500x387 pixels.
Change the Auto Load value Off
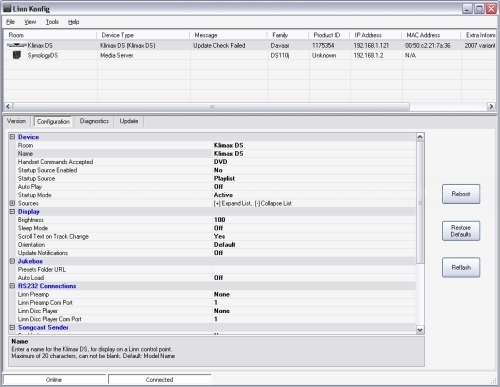pos(314,278)
